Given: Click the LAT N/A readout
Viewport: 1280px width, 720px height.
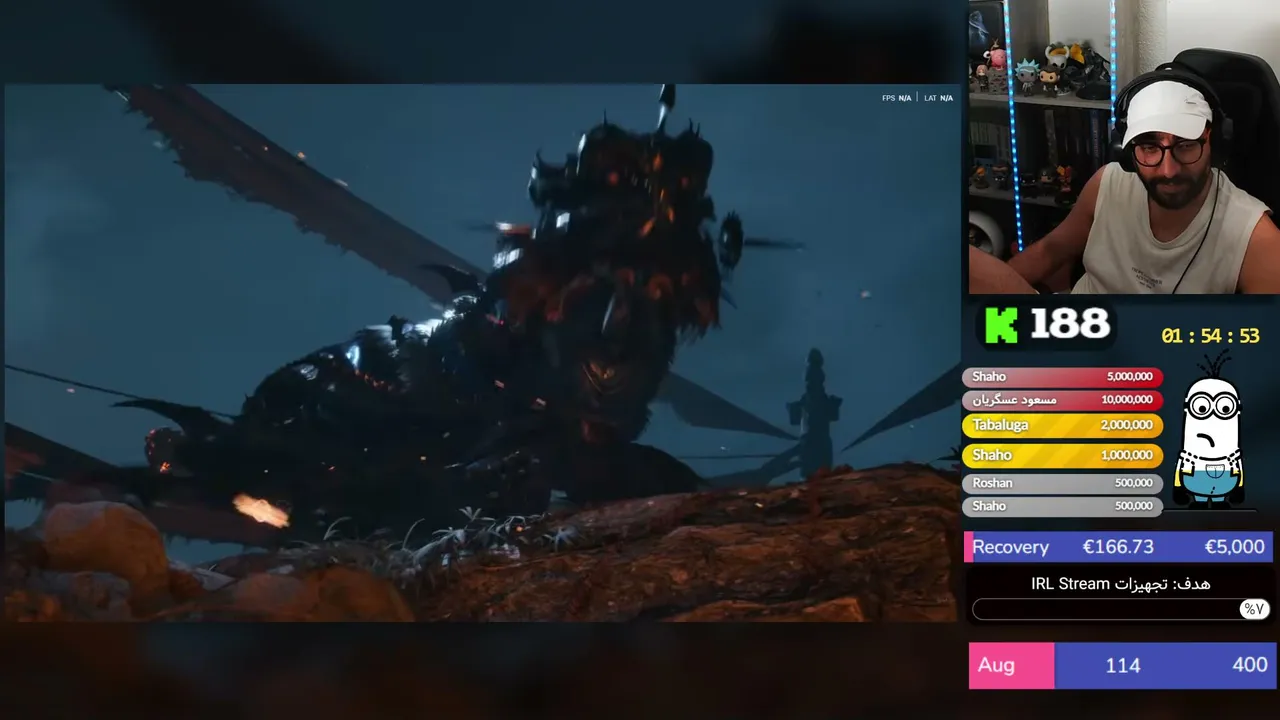Looking at the screenshot, I should [x=938, y=98].
